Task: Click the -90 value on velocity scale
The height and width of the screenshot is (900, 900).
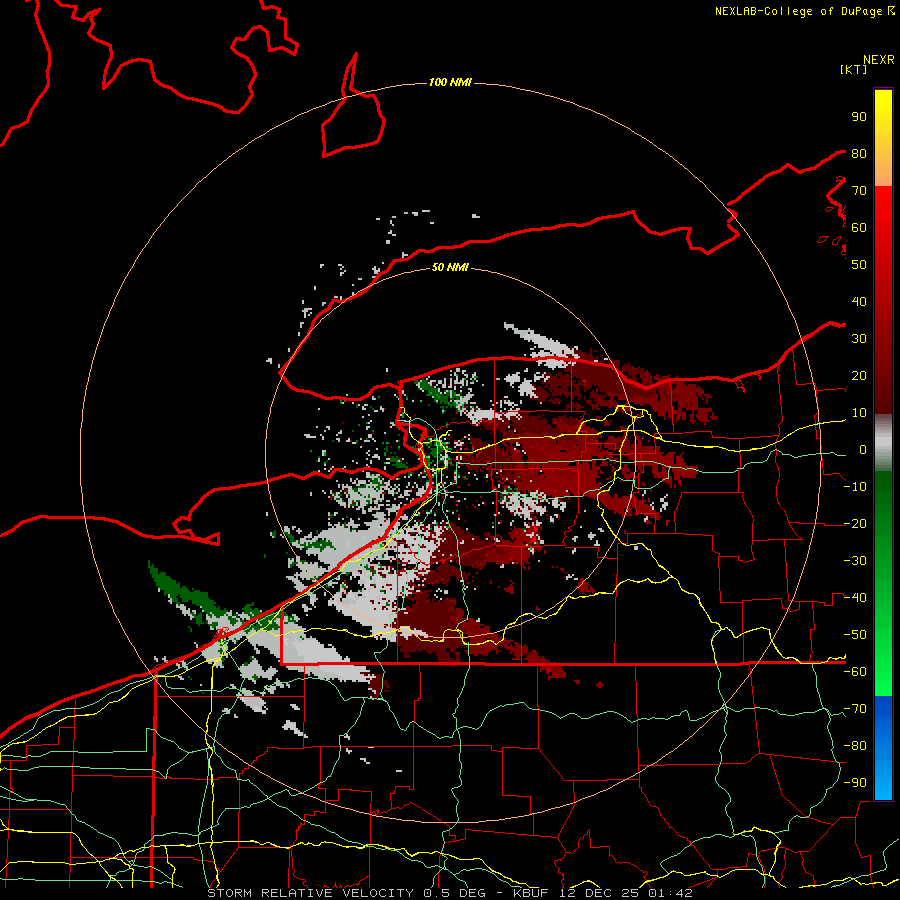Action: point(855,783)
